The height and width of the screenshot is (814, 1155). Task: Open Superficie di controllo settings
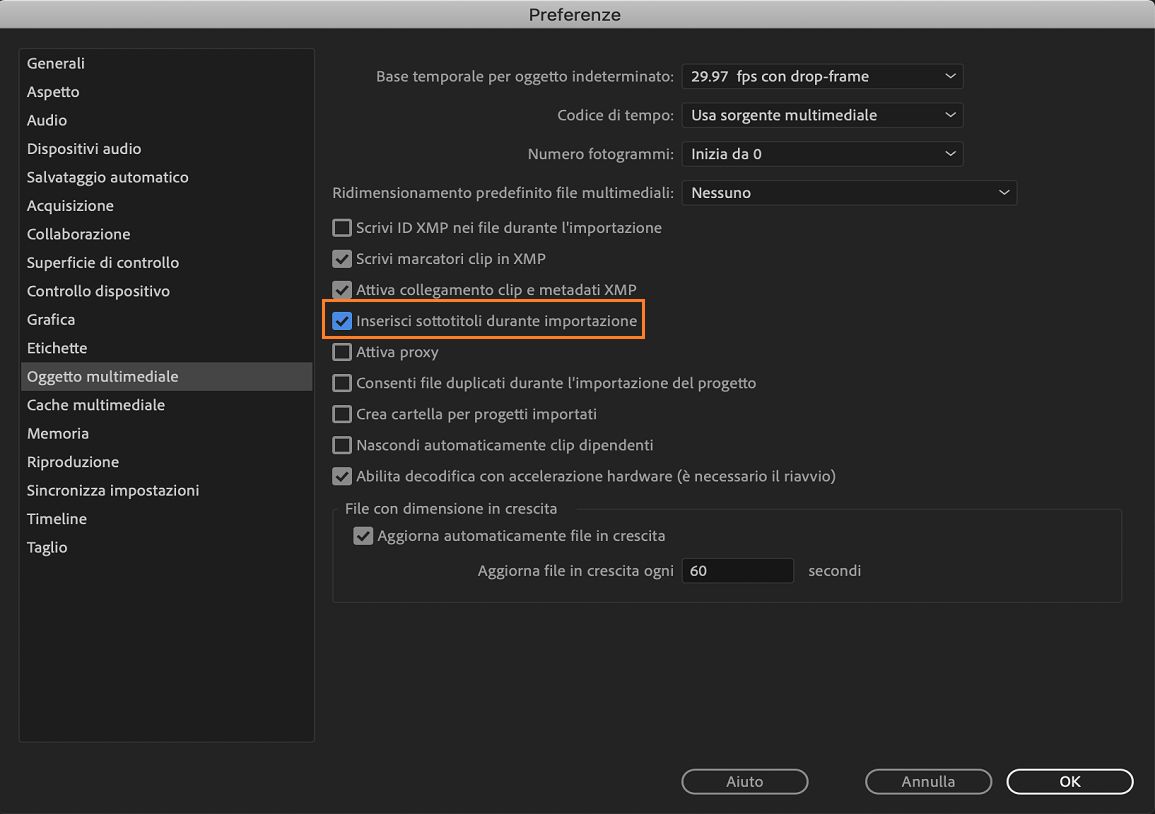166,263
